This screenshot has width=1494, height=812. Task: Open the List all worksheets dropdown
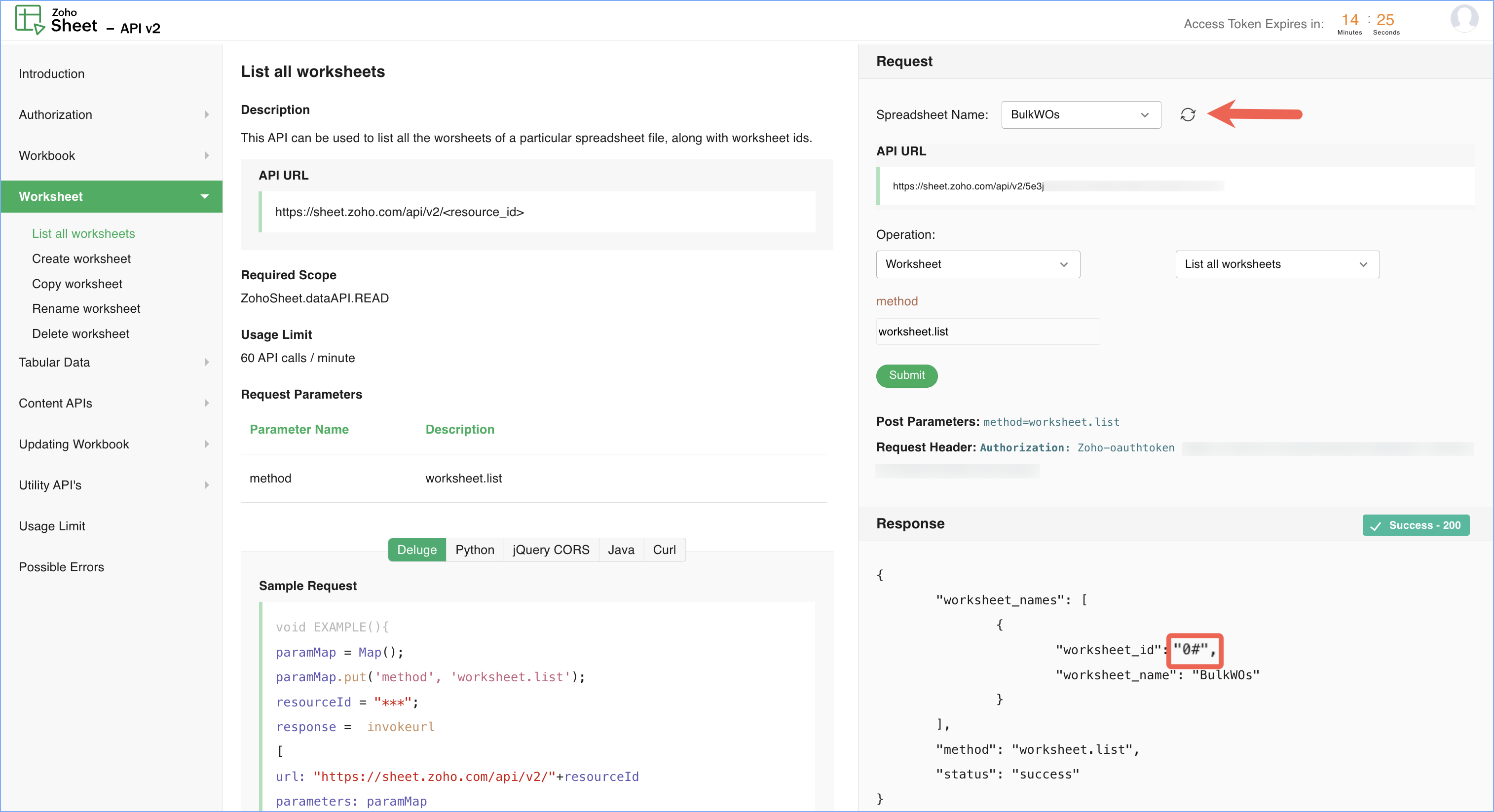coord(1276,264)
